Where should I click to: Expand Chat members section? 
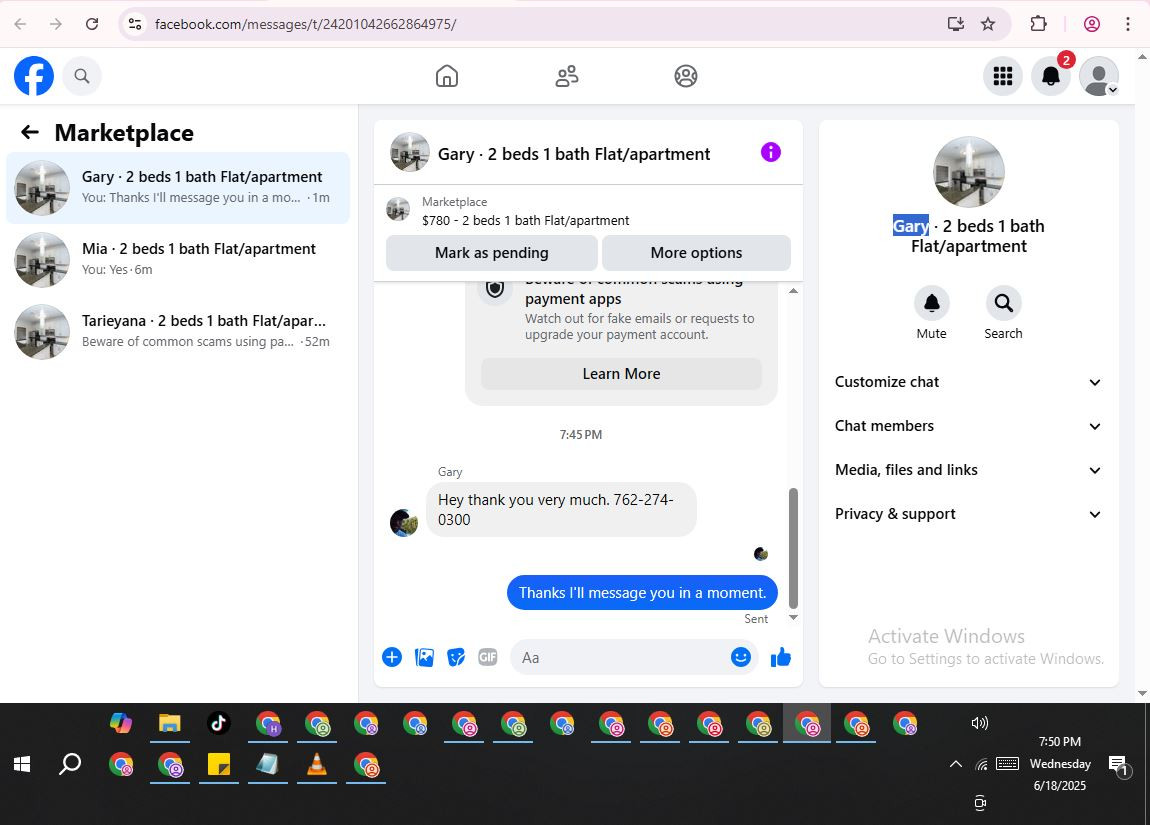968,426
